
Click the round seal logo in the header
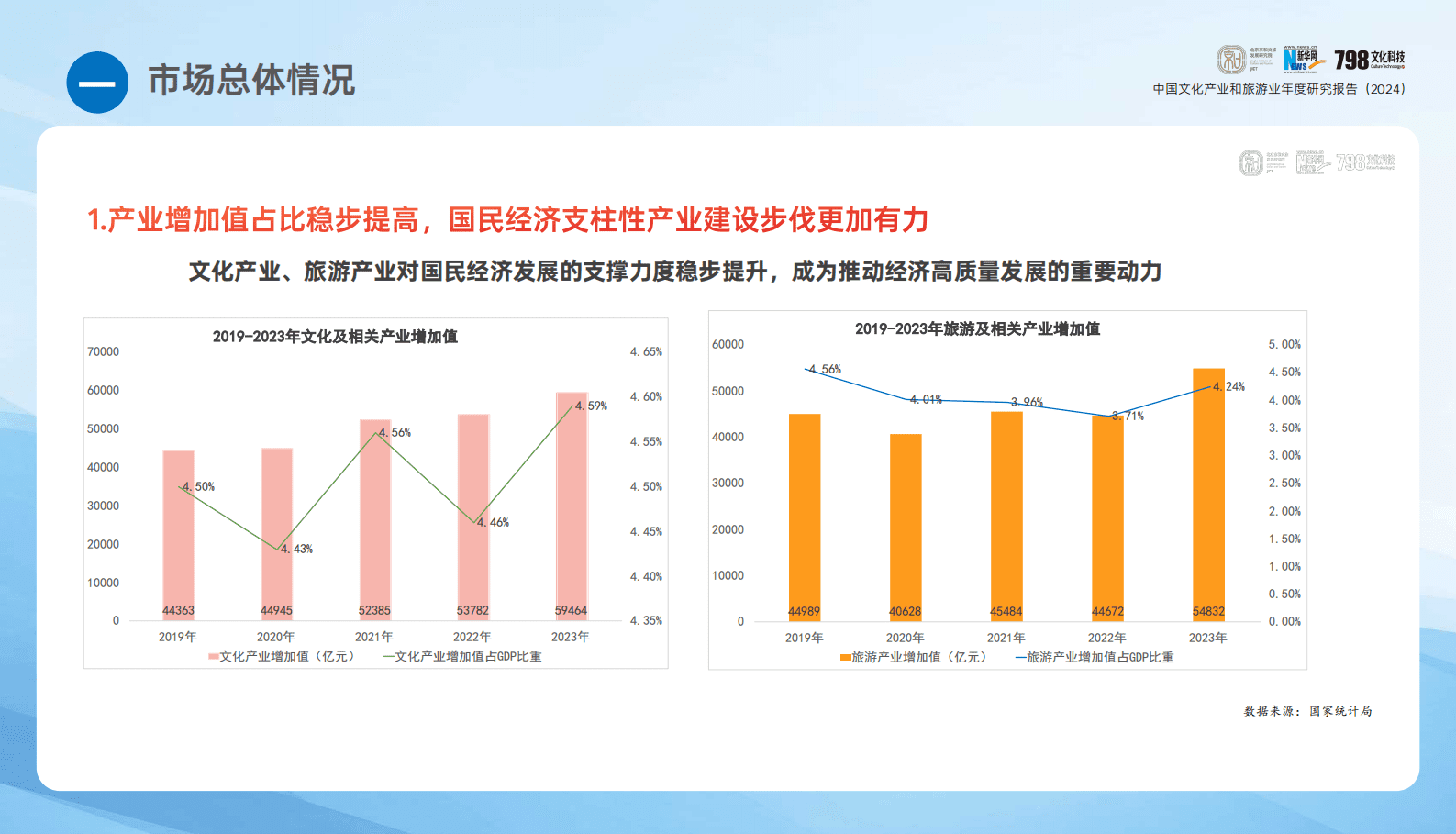click(1231, 60)
